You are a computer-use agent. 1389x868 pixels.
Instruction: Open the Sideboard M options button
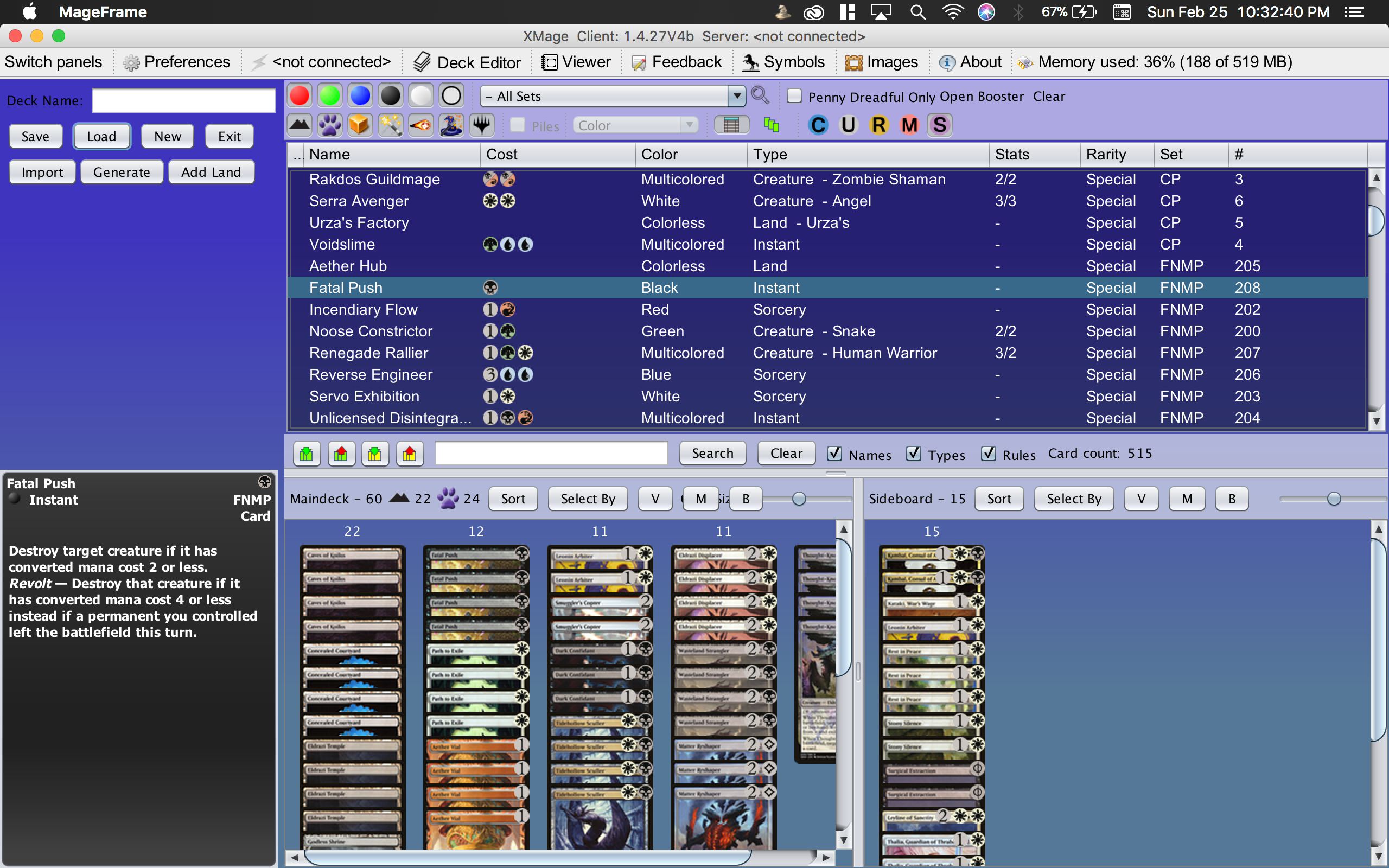point(1187,499)
